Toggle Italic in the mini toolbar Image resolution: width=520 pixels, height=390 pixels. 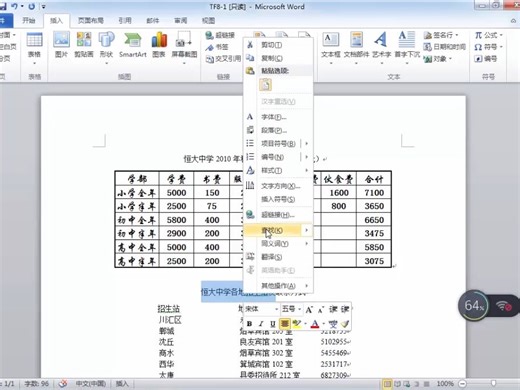tap(261, 324)
